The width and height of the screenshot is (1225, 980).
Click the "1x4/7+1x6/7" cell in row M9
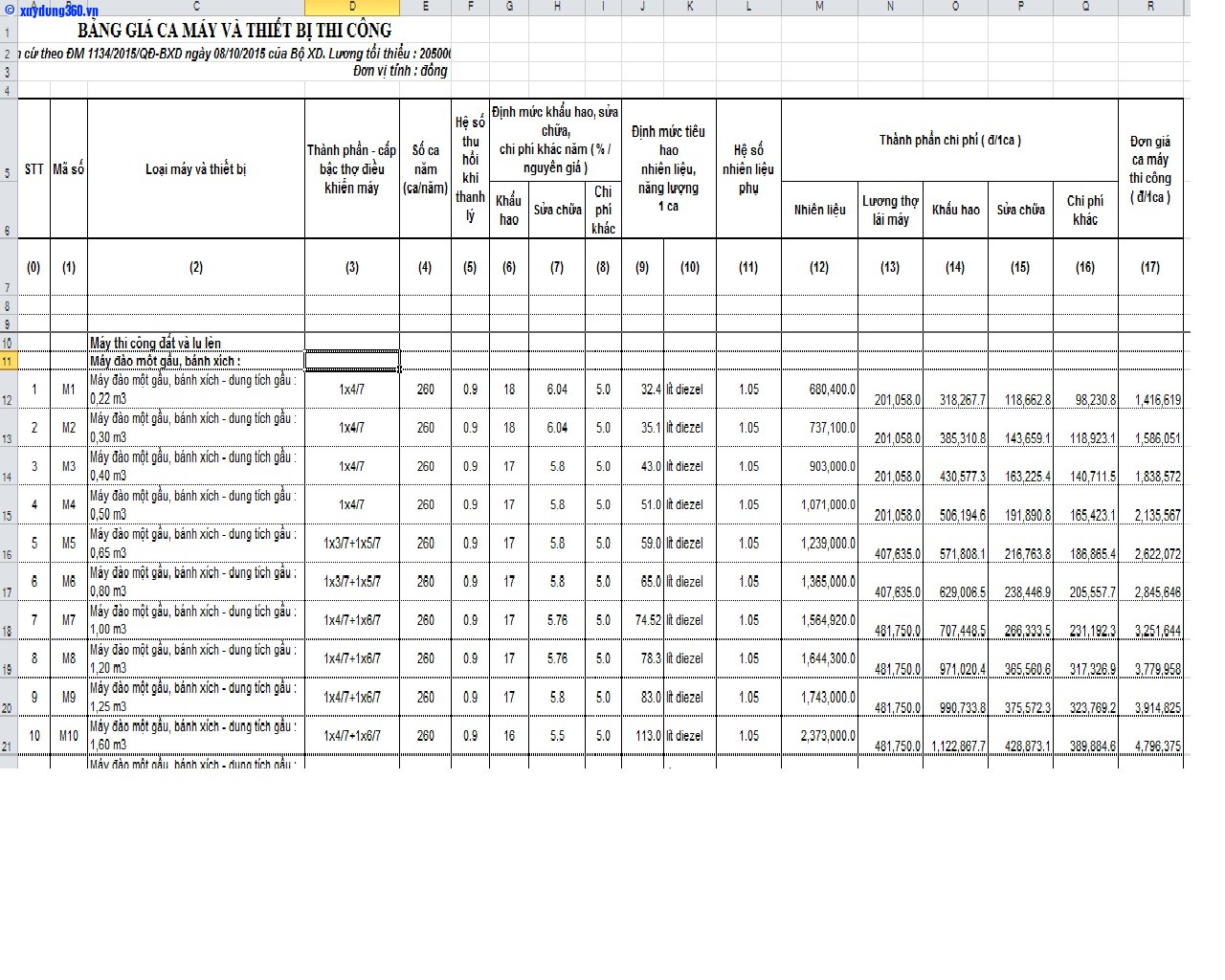(352, 698)
